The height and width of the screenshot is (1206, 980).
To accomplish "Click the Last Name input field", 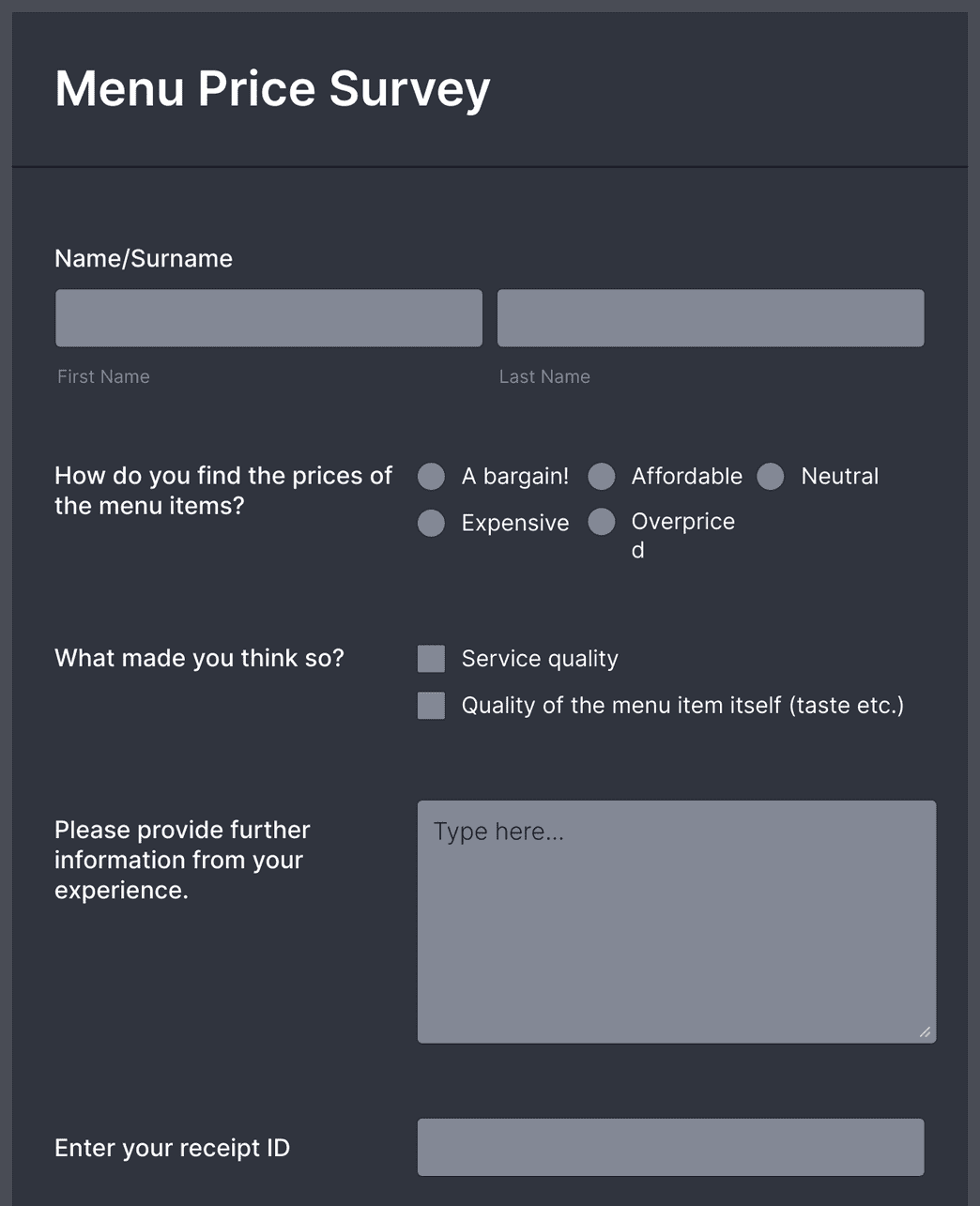I will (x=711, y=317).
